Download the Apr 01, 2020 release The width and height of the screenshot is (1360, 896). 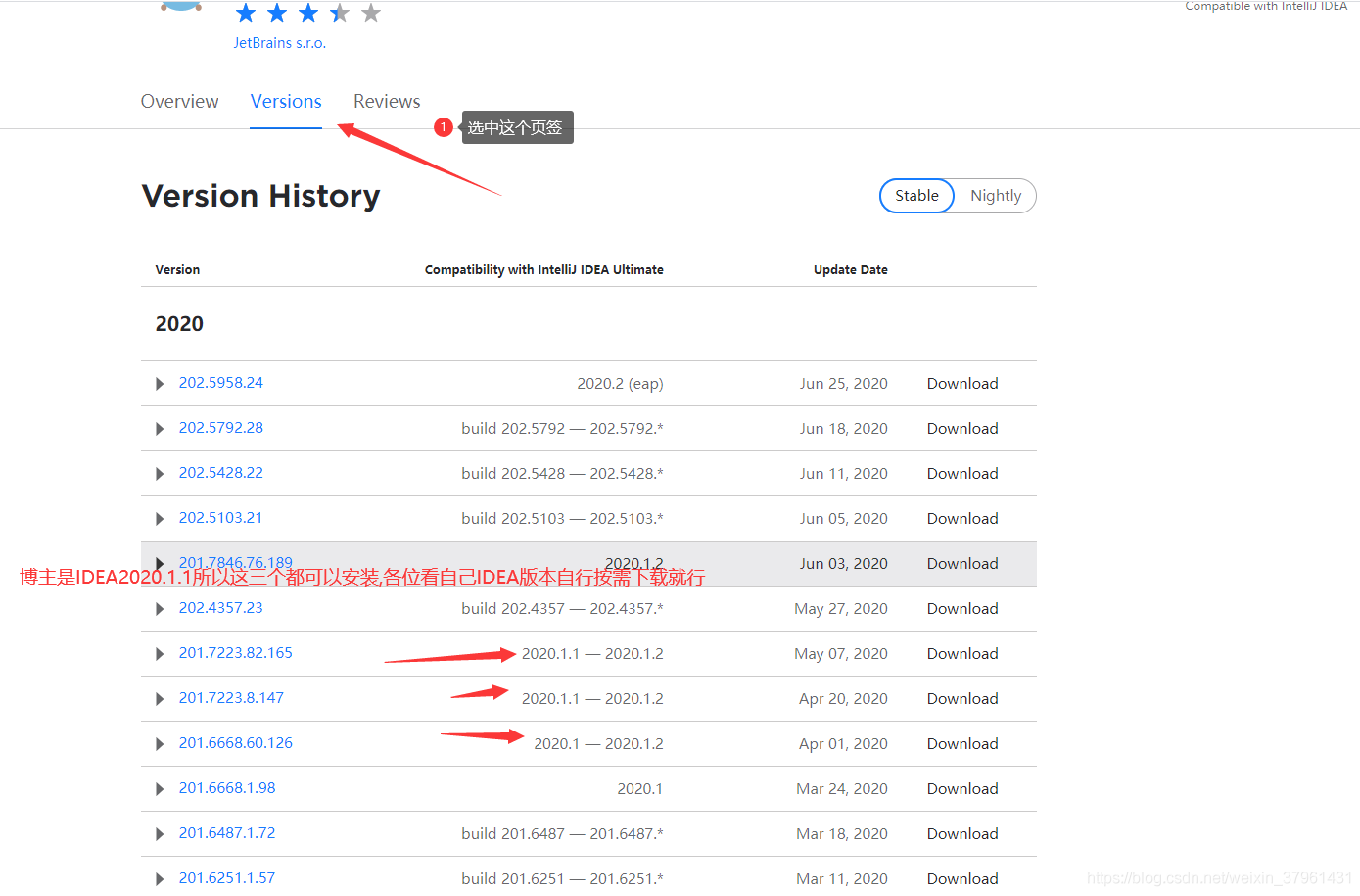coord(962,744)
